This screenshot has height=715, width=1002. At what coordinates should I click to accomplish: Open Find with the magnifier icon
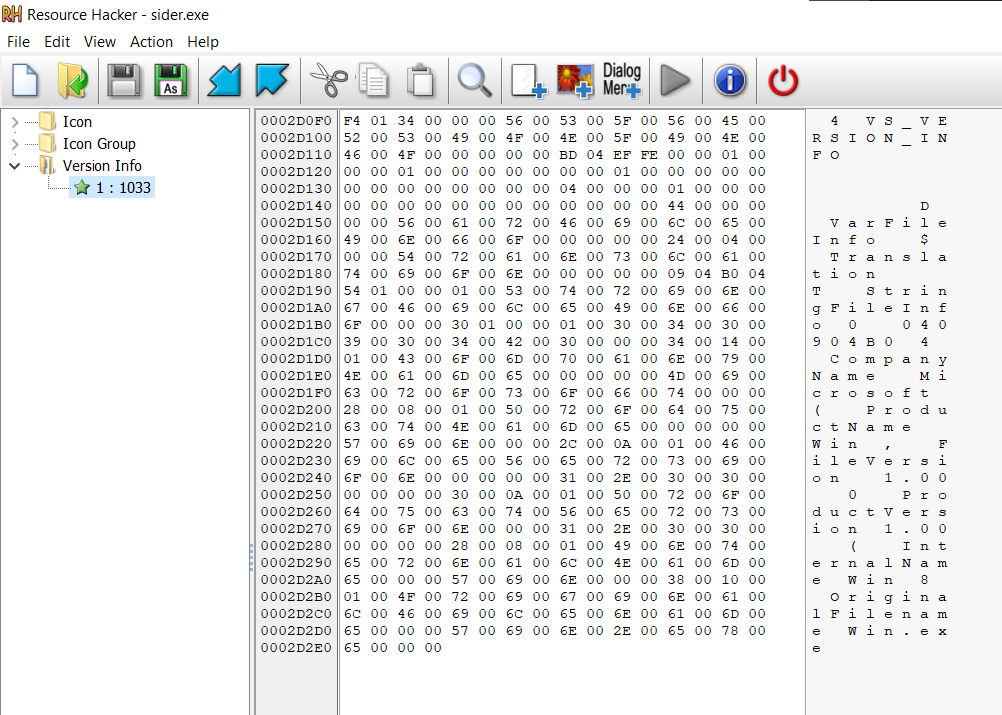[x=475, y=81]
